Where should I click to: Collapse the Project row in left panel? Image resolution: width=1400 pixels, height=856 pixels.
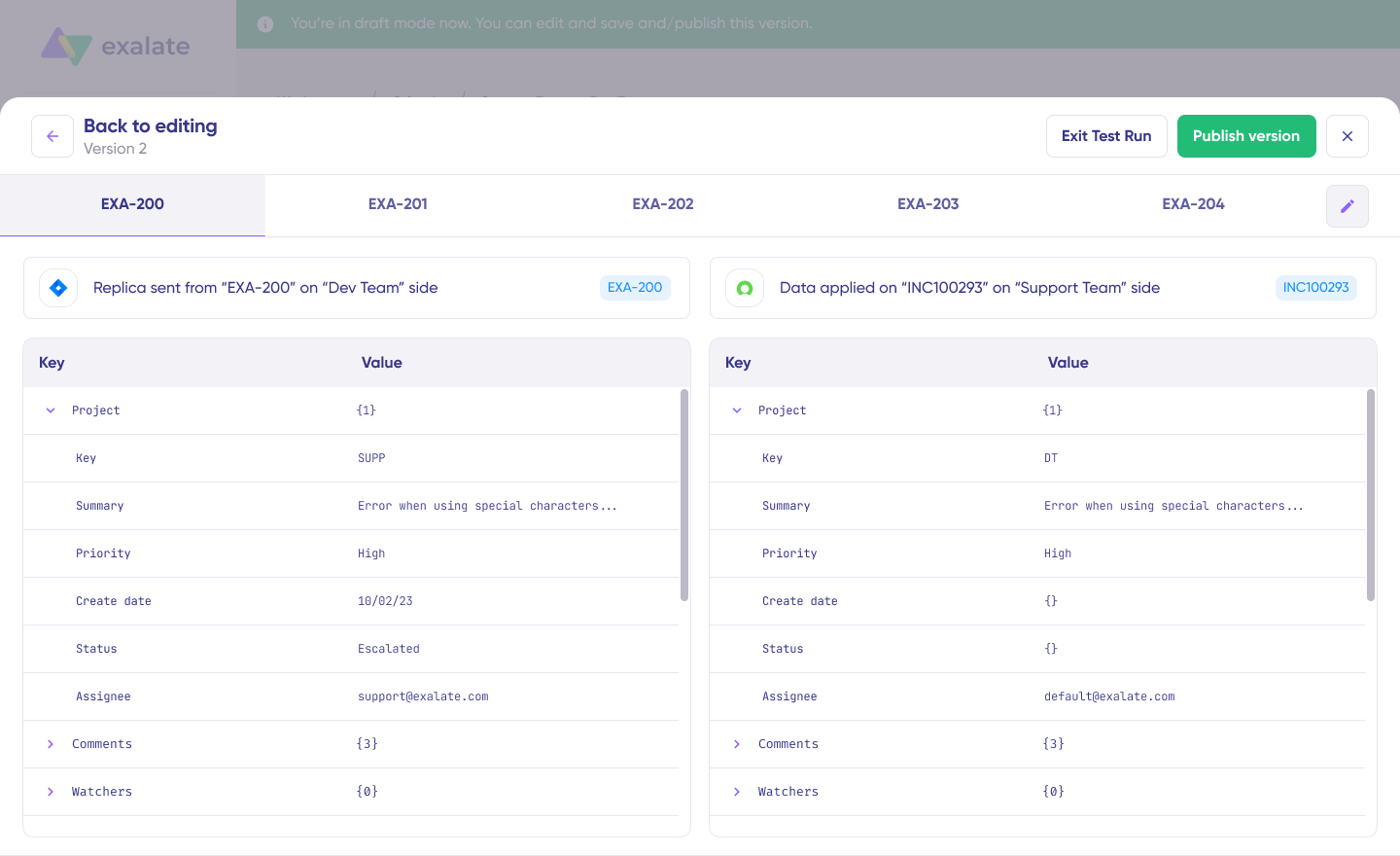tap(51, 410)
